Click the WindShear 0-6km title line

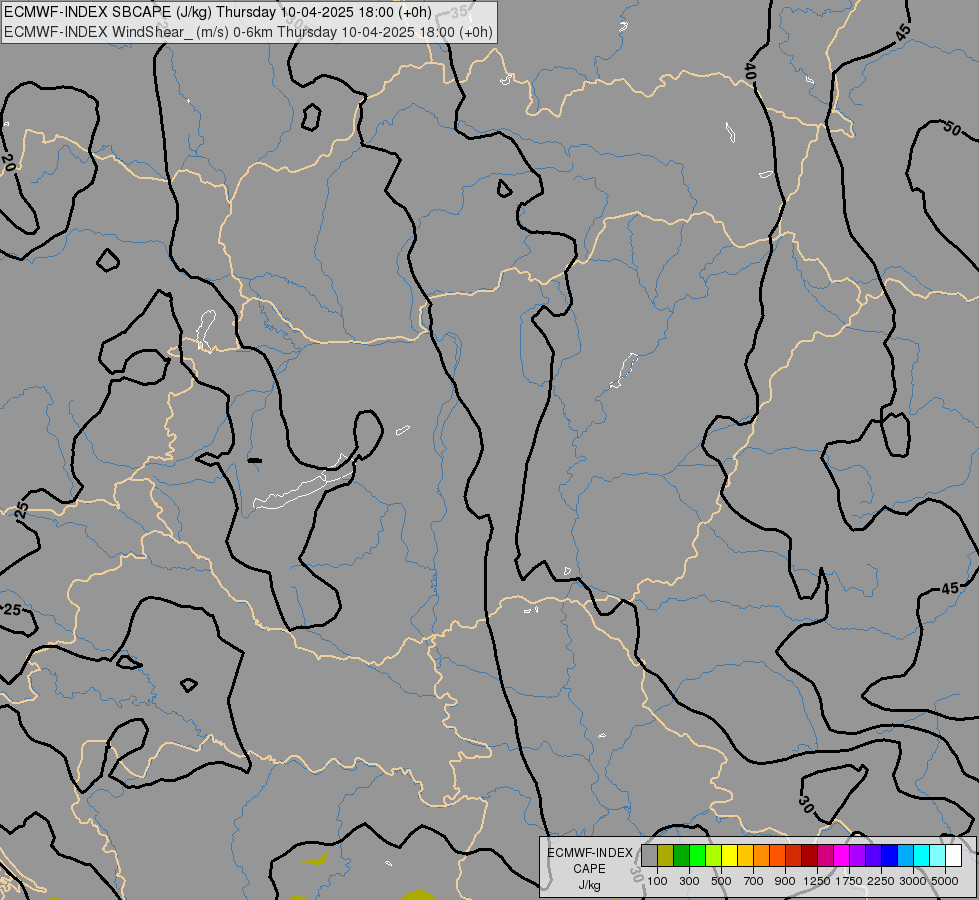248,32
